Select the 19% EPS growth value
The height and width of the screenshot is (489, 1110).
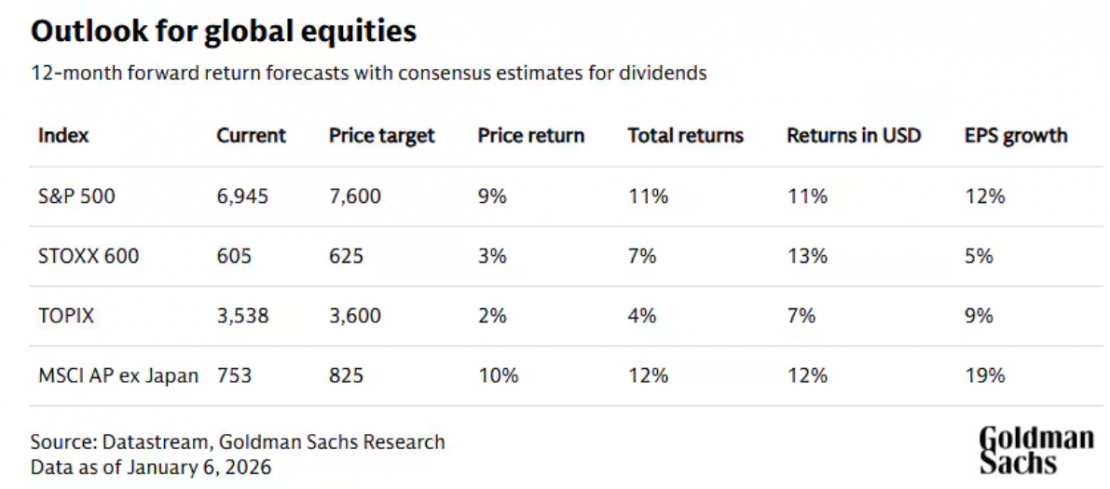984,376
